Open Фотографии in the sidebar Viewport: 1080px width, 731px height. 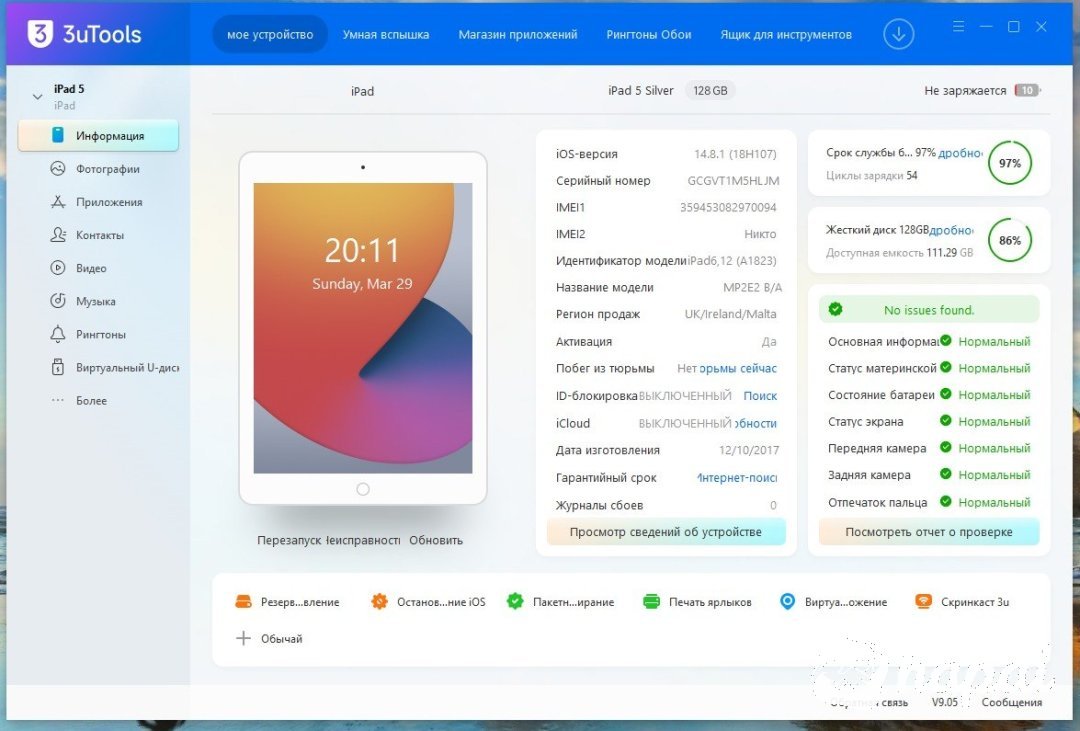pos(95,169)
